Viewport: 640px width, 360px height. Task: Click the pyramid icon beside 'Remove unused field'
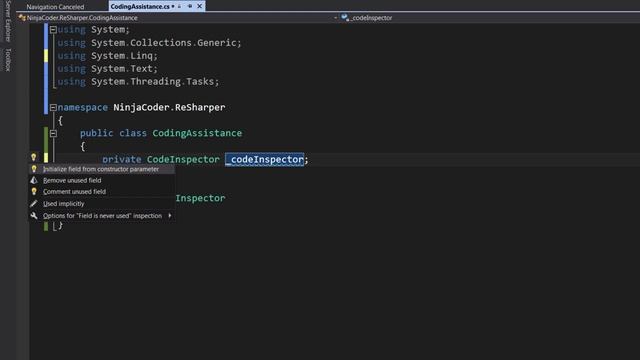coord(34,180)
